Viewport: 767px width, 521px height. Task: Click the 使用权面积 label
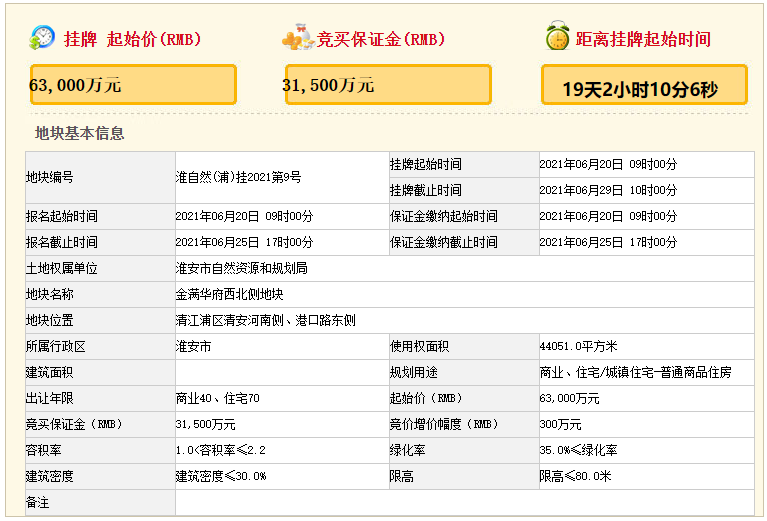coord(419,346)
